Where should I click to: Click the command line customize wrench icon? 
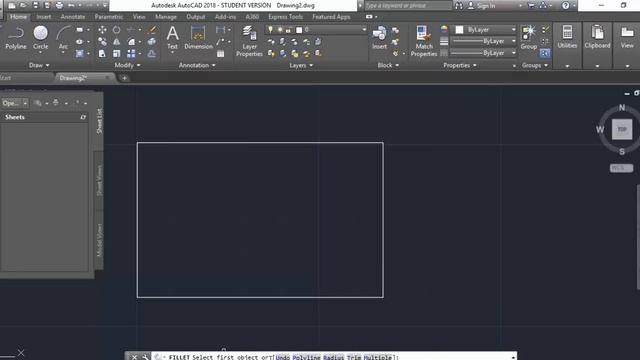[x=145, y=357]
